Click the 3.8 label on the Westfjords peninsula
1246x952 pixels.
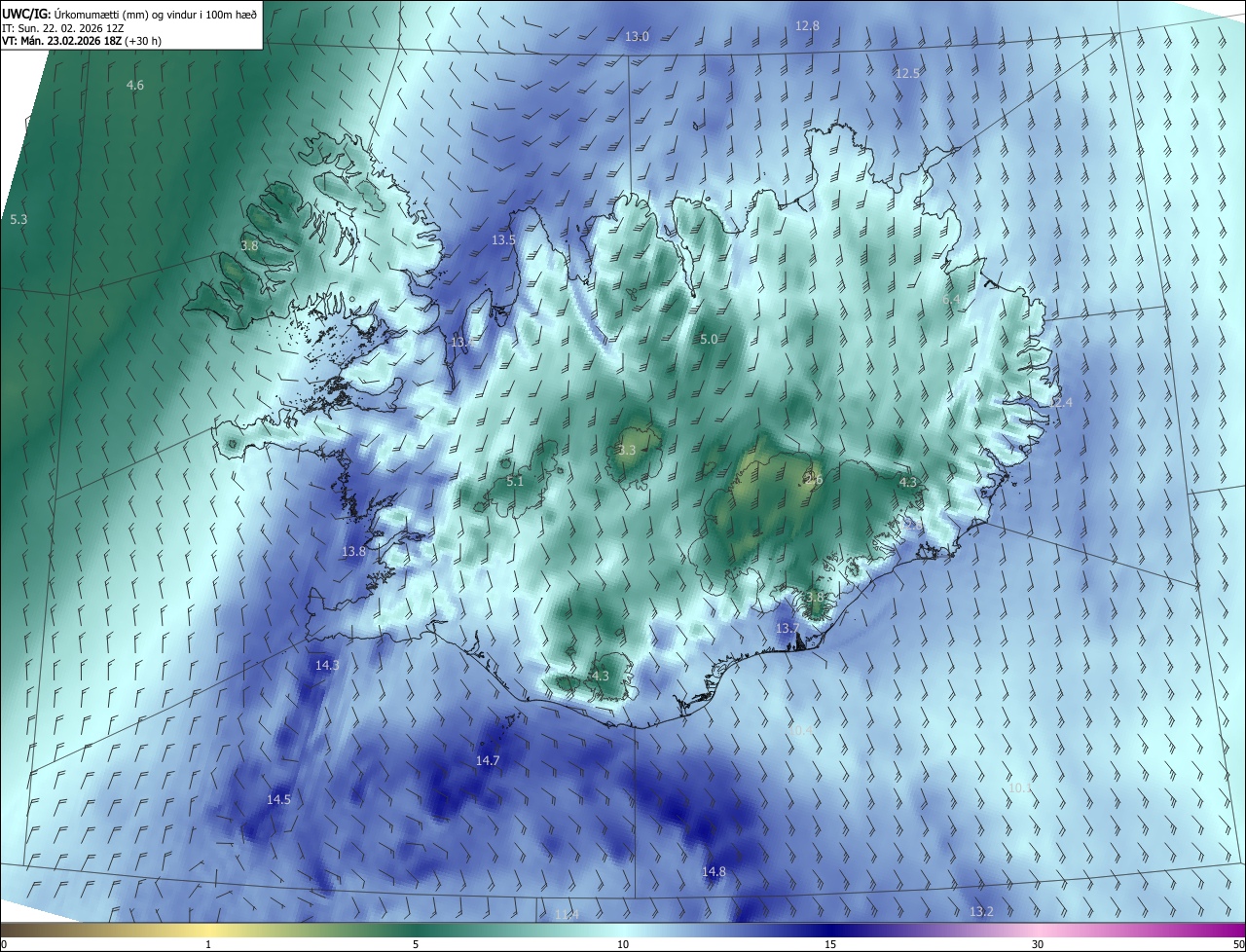click(x=249, y=246)
